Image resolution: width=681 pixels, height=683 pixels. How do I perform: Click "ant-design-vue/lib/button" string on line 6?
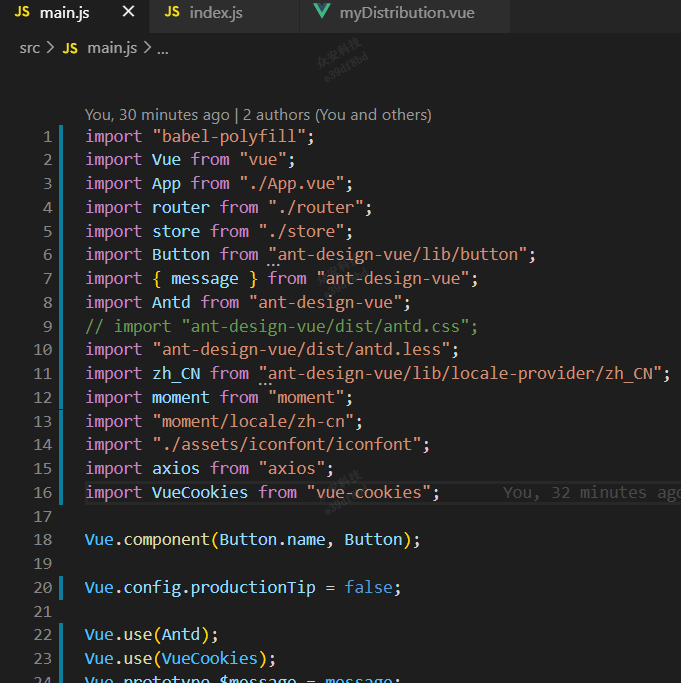click(398, 254)
